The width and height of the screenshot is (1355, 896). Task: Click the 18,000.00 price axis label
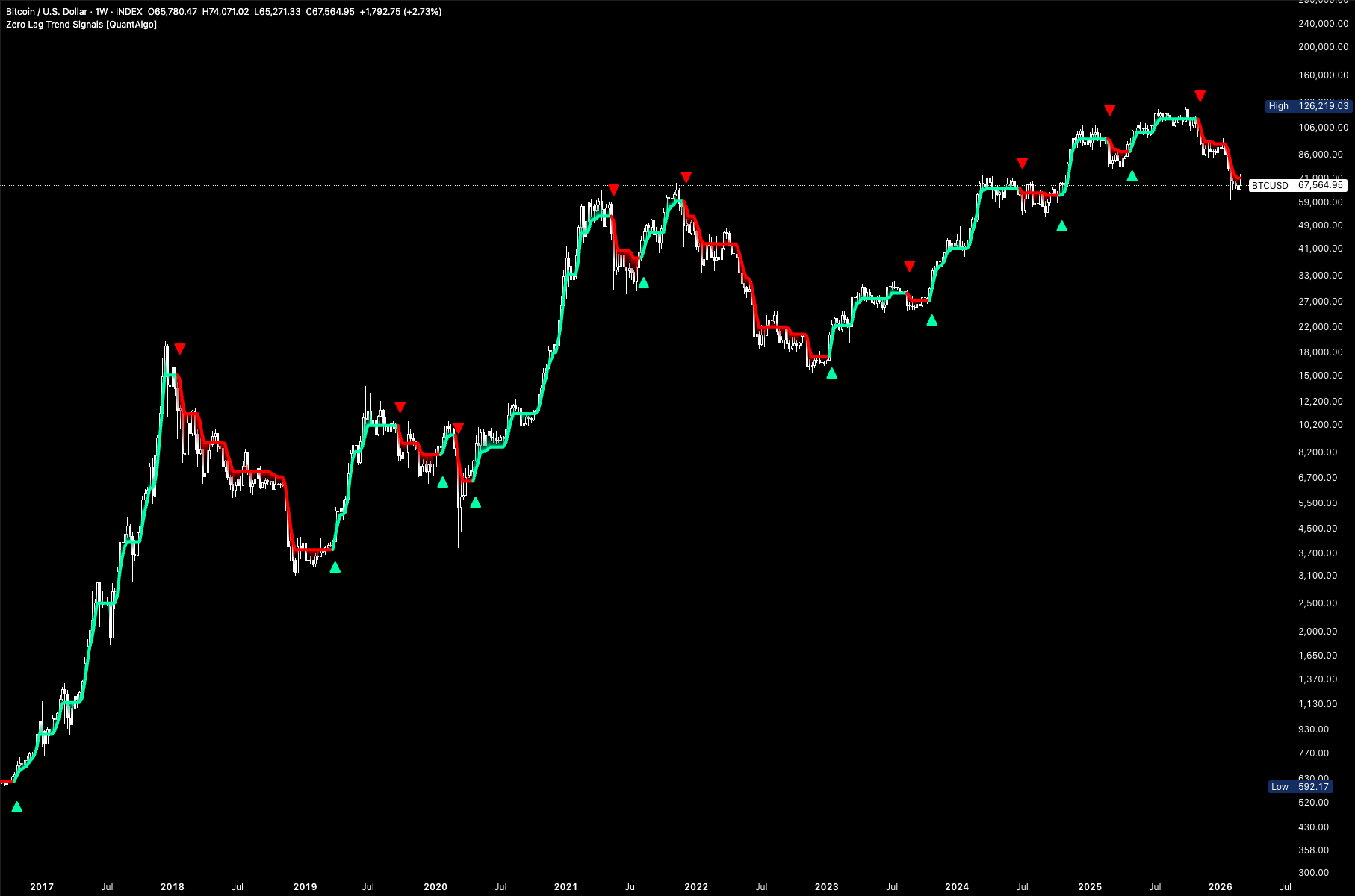[1321, 352]
